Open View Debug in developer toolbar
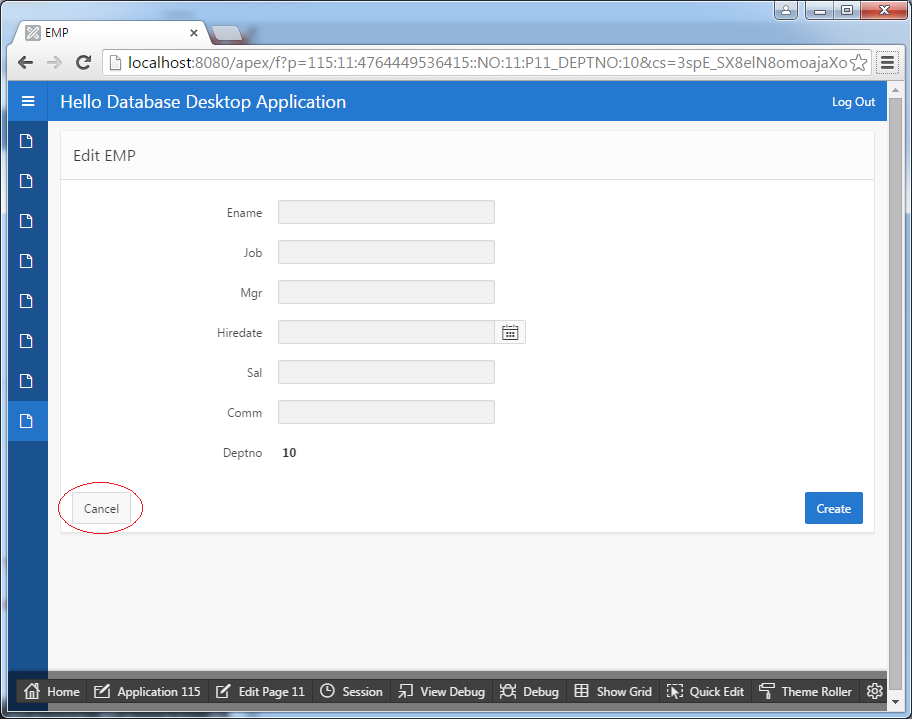The height and width of the screenshot is (719, 912). click(x=441, y=691)
